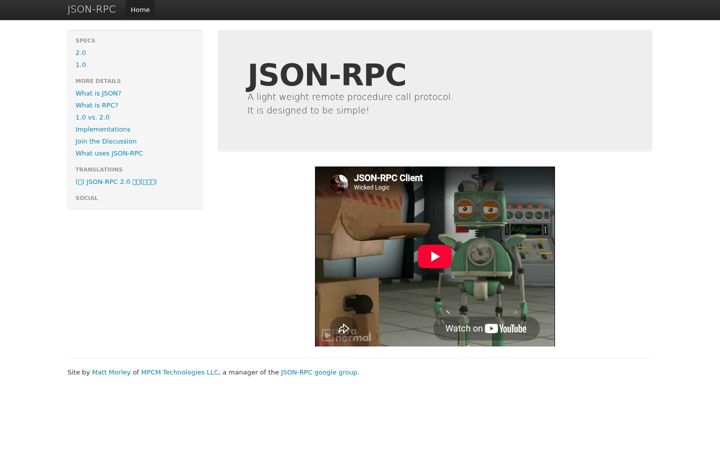Play the JSON-RPC Client YouTube video
This screenshot has width=720, height=450.
pyautogui.click(x=434, y=257)
